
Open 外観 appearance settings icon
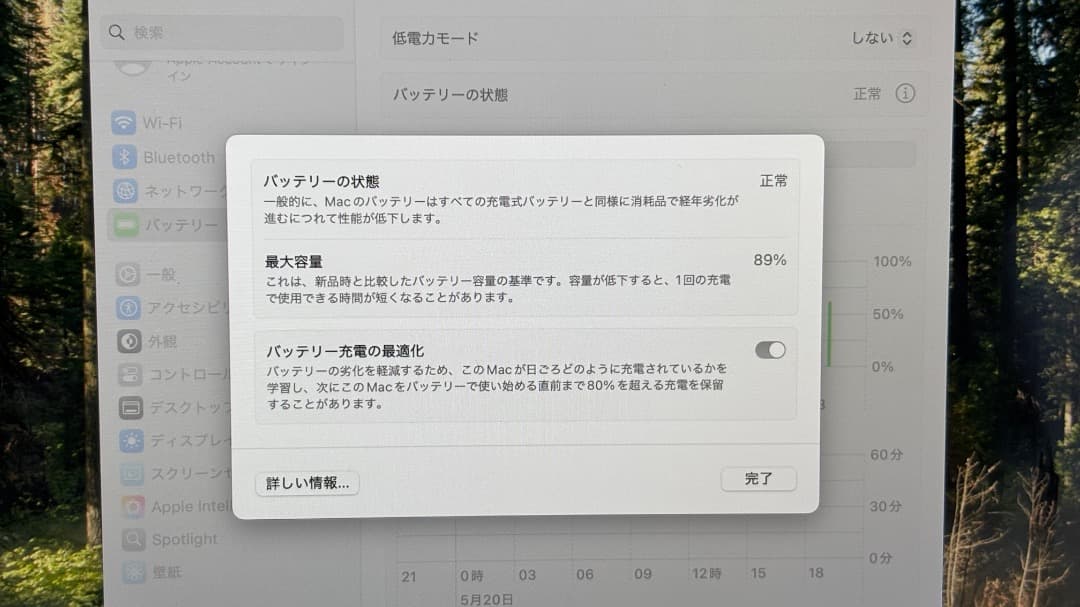point(131,341)
